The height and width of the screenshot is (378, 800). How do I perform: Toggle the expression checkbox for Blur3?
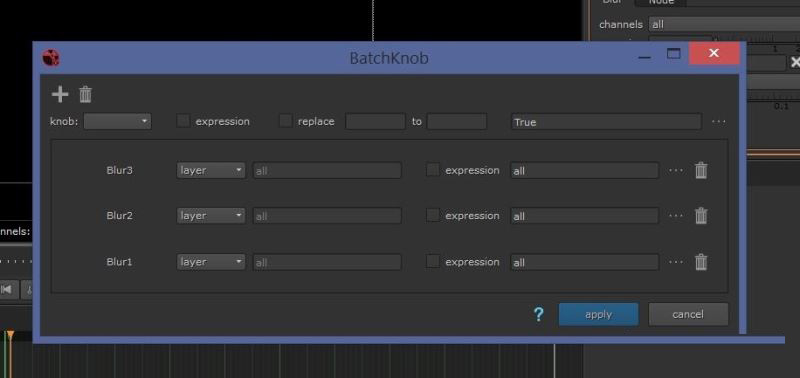[433, 170]
